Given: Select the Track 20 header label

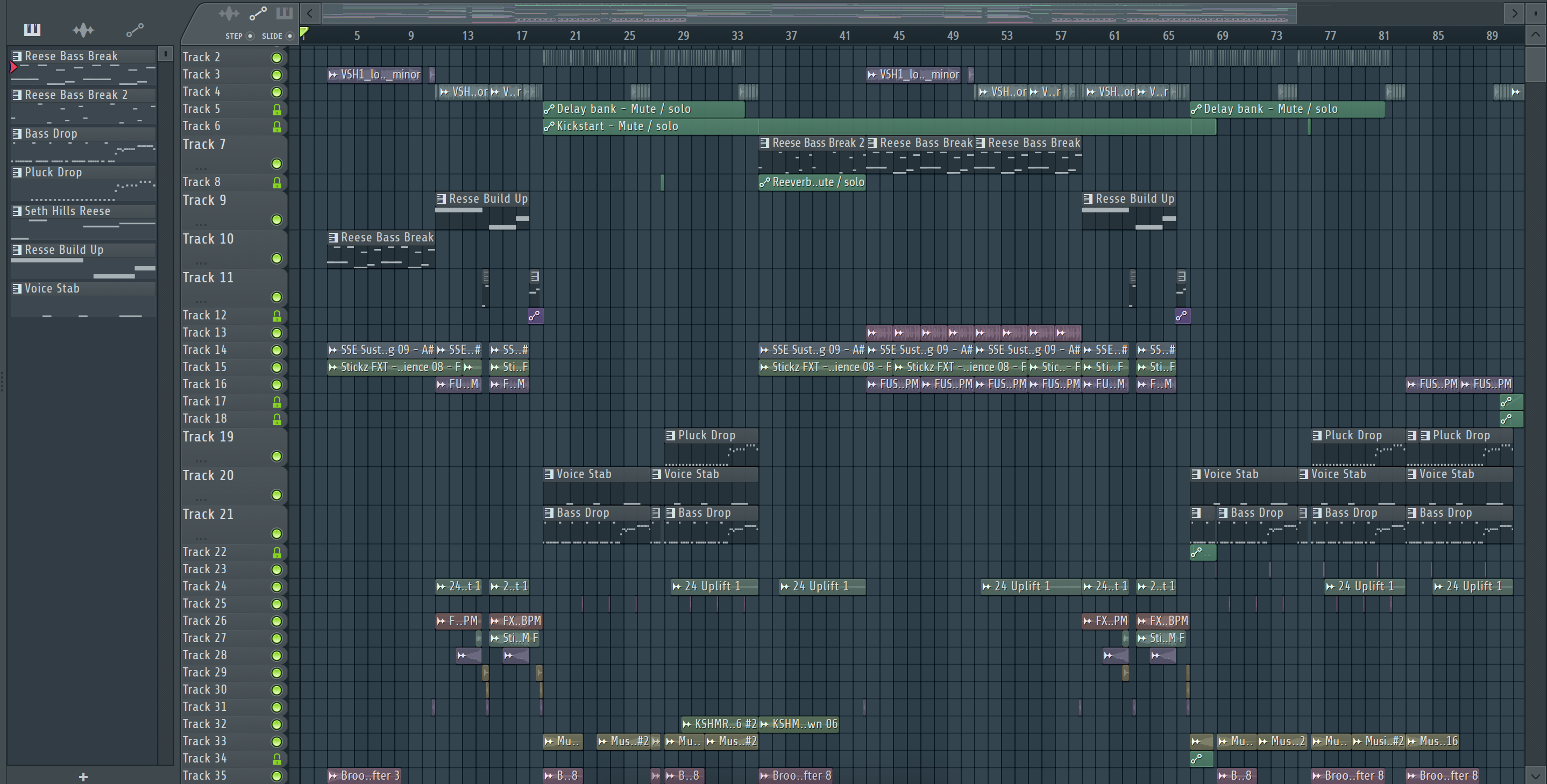Looking at the screenshot, I should [208, 475].
